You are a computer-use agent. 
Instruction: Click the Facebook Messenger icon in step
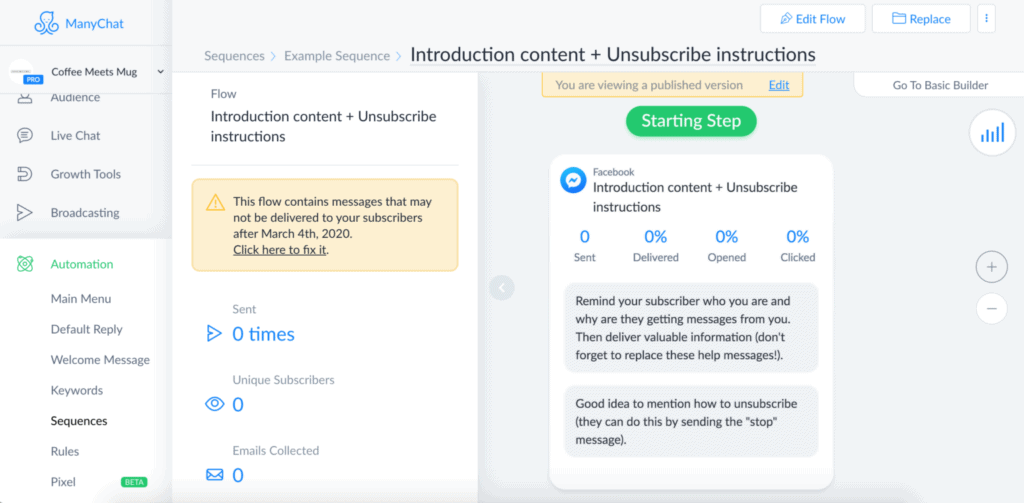pos(573,180)
